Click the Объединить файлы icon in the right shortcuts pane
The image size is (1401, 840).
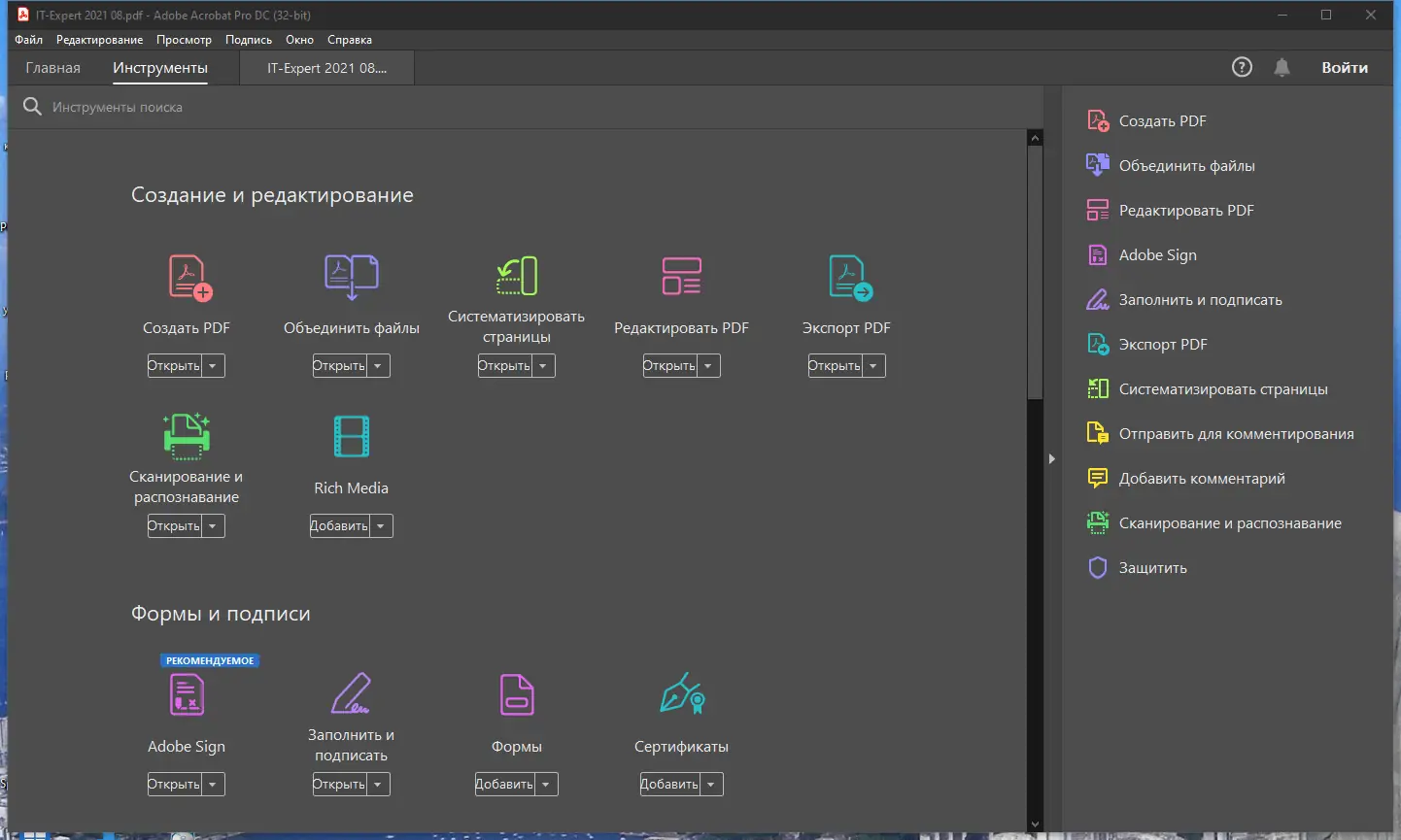(x=1098, y=166)
